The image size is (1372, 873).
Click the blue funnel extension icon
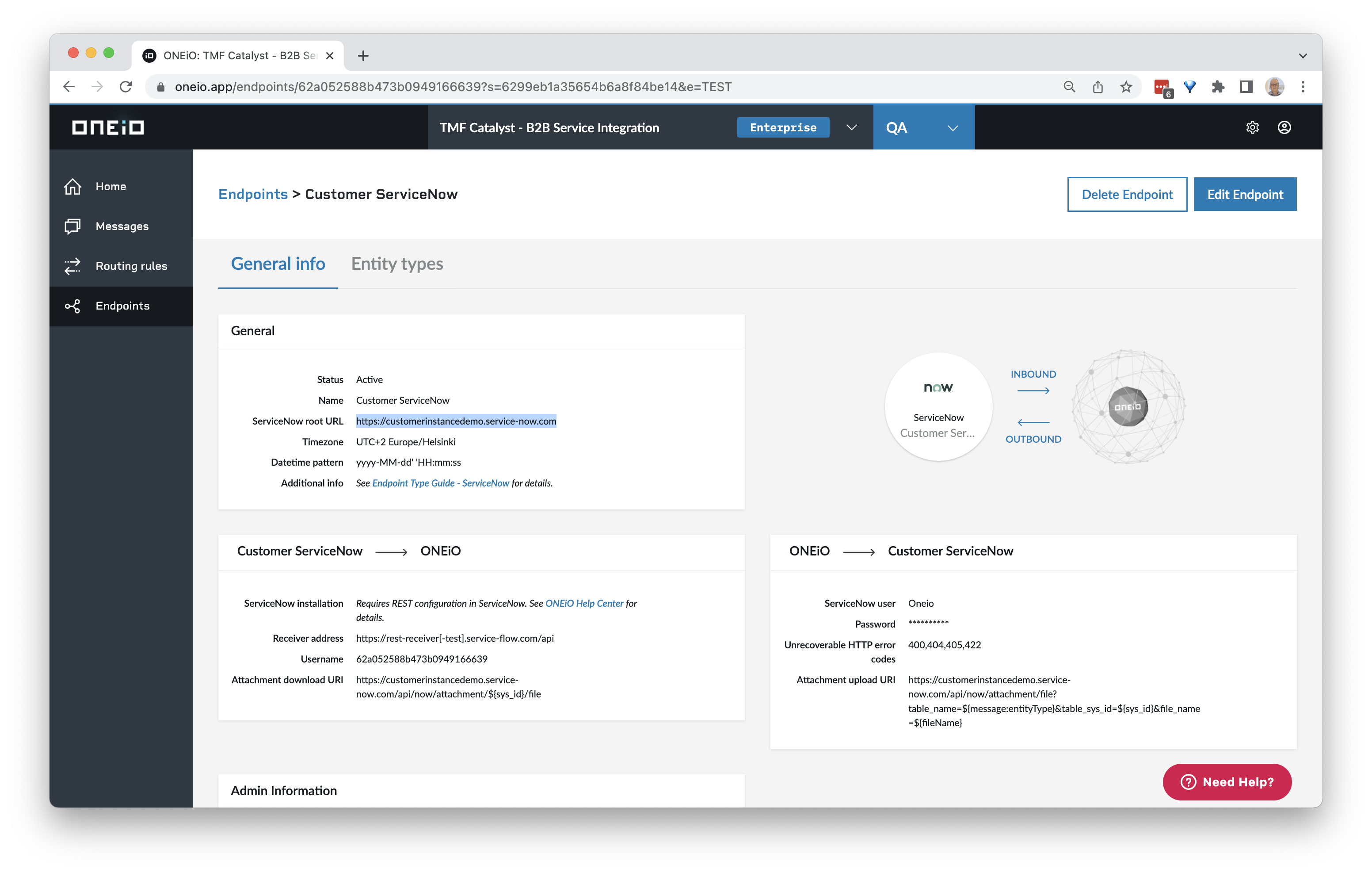tap(1190, 87)
